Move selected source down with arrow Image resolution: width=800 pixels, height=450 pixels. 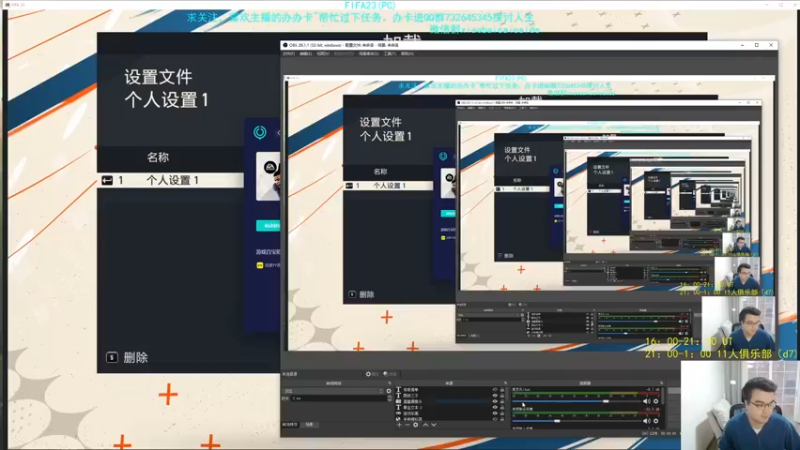(x=434, y=424)
